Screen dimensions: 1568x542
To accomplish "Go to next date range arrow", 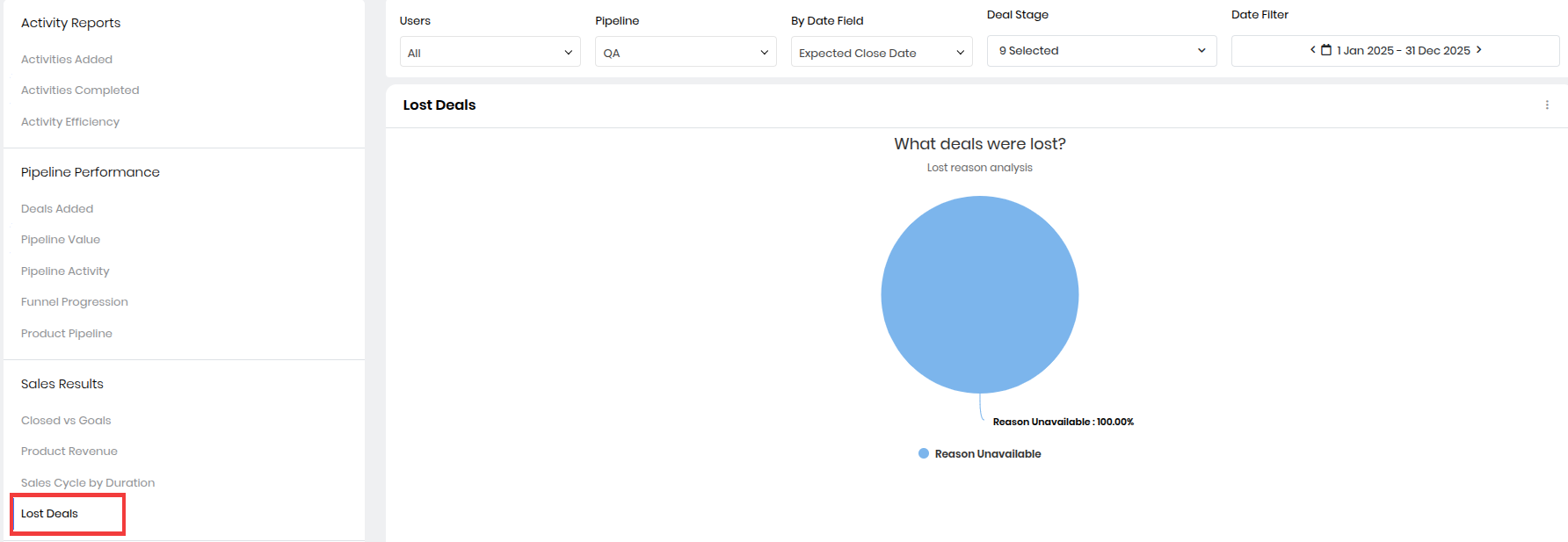I will (x=1479, y=50).
